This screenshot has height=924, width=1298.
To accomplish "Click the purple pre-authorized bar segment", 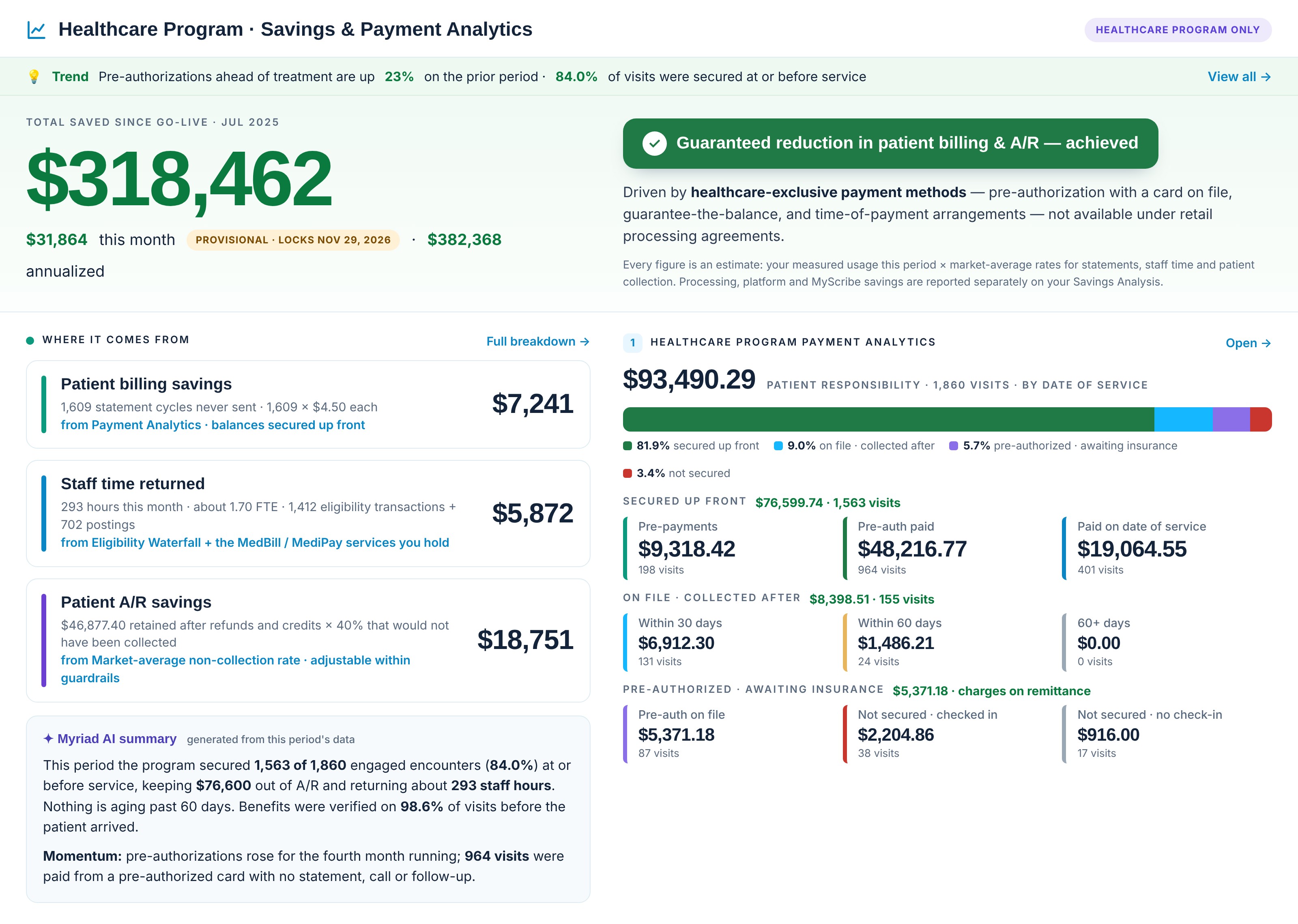I will point(1231,419).
